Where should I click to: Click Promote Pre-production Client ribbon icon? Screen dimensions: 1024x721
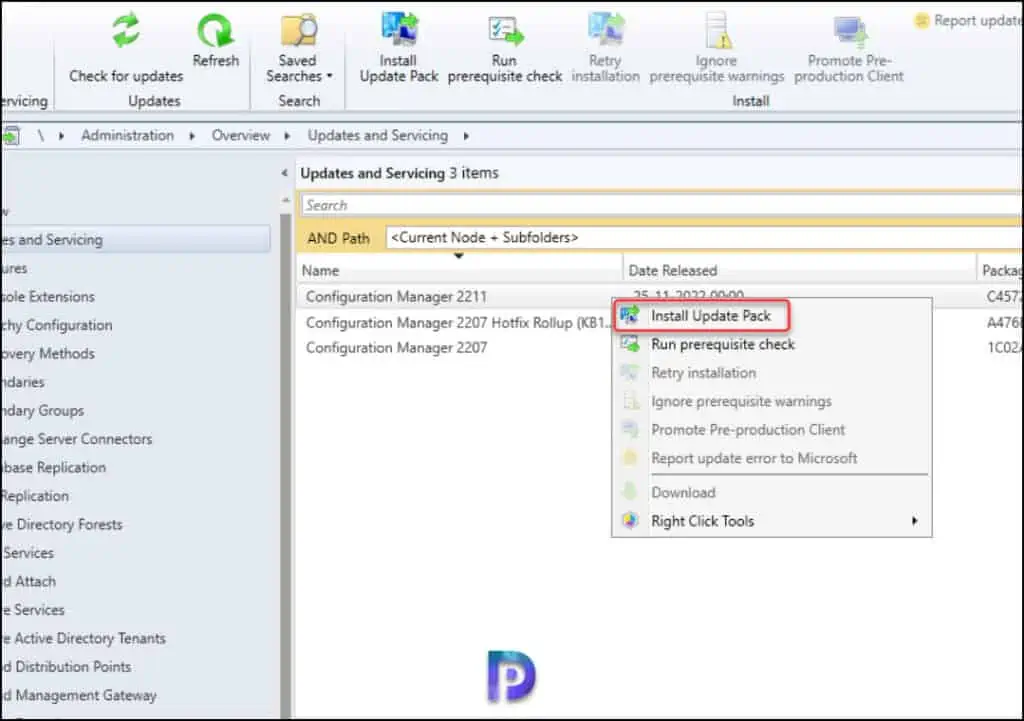pyautogui.click(x=850, y=31)
